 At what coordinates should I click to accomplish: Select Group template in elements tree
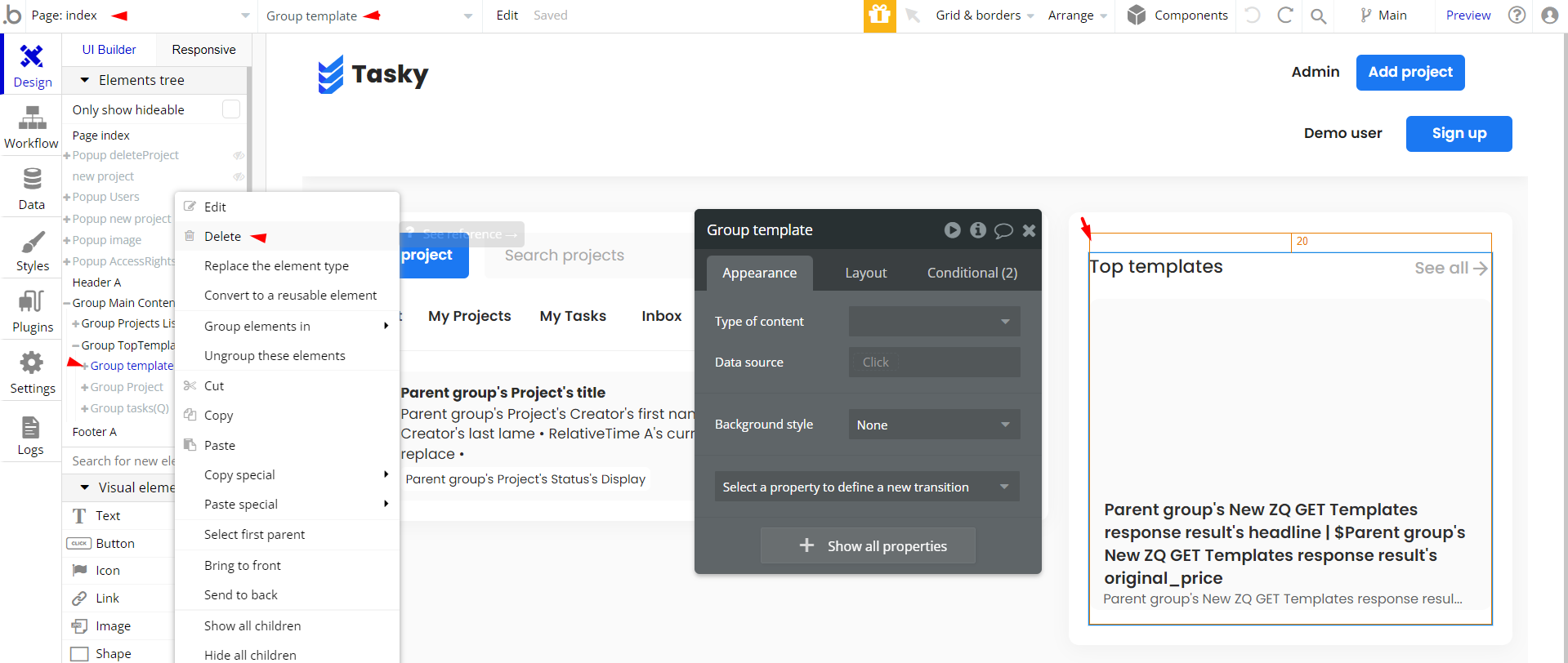pos(132,366)
